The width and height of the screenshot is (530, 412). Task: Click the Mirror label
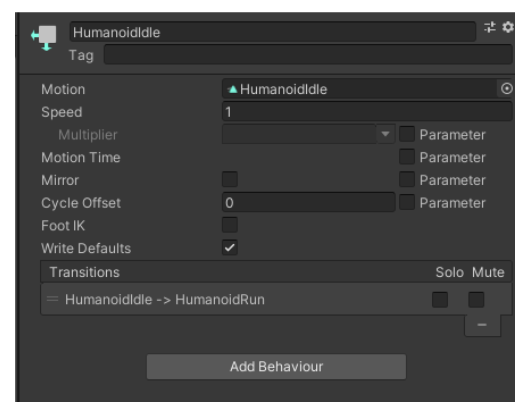(60, 180)
